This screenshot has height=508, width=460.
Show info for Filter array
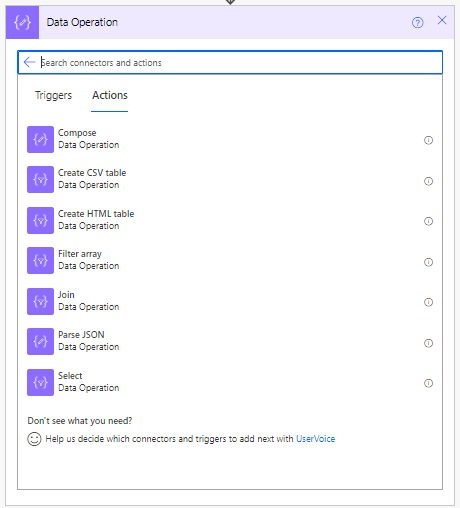(x=428, y=262)
